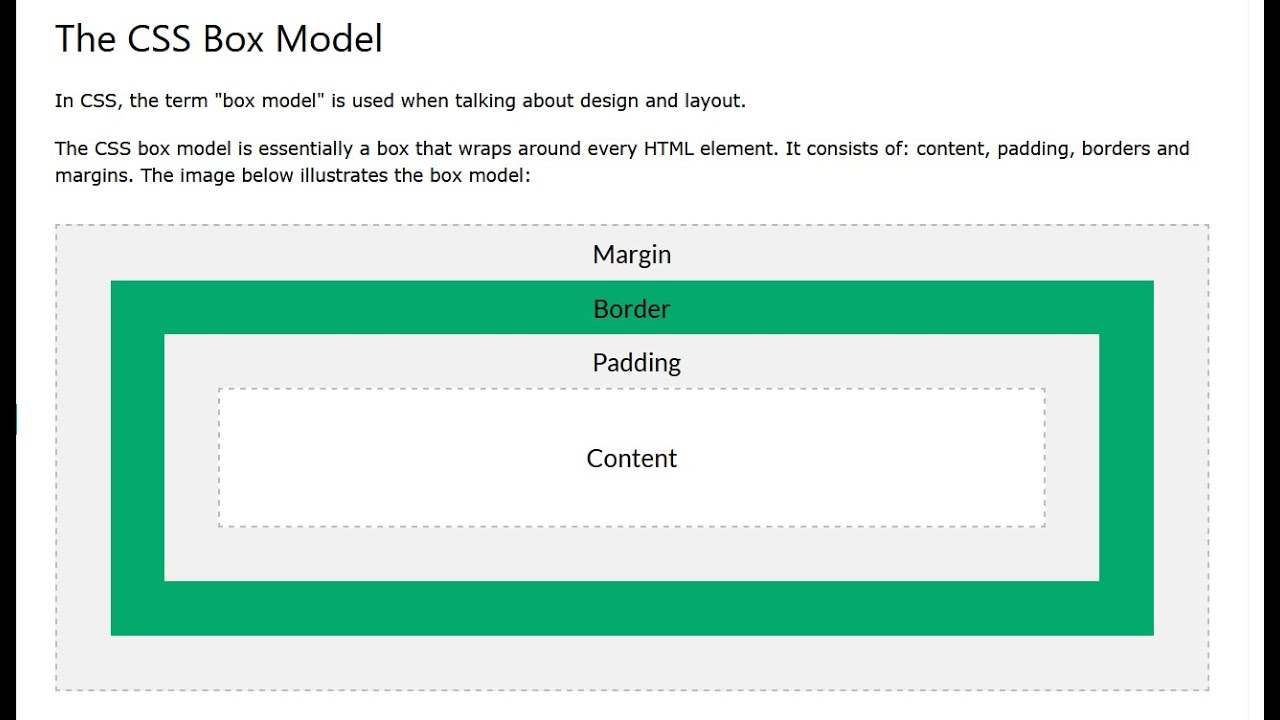Click the gray padding area below the content box
This screenshot has height=720, width=1280.
[632, 554]
